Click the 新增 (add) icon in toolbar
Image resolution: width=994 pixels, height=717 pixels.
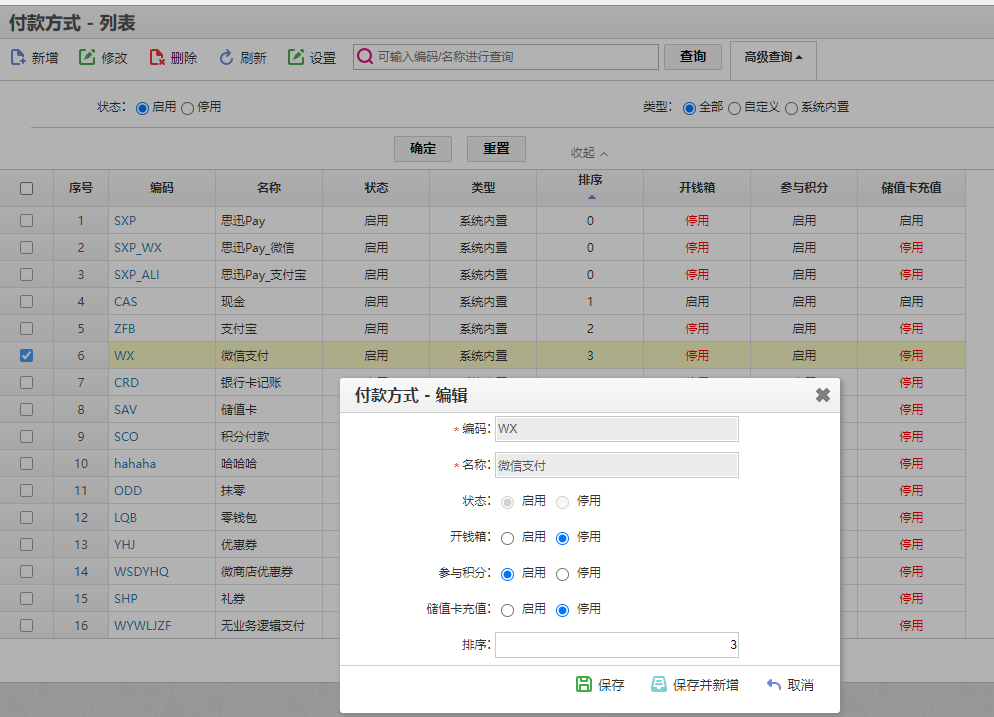[x=18, y=58]
